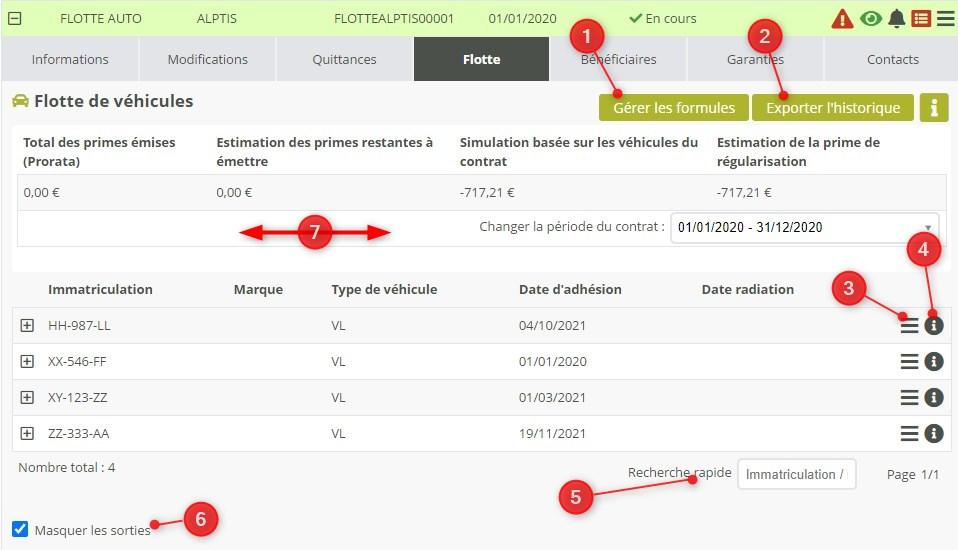Click the green info button beside Exporter l'historique
The image size is (958, 550).
pos(934,108)
